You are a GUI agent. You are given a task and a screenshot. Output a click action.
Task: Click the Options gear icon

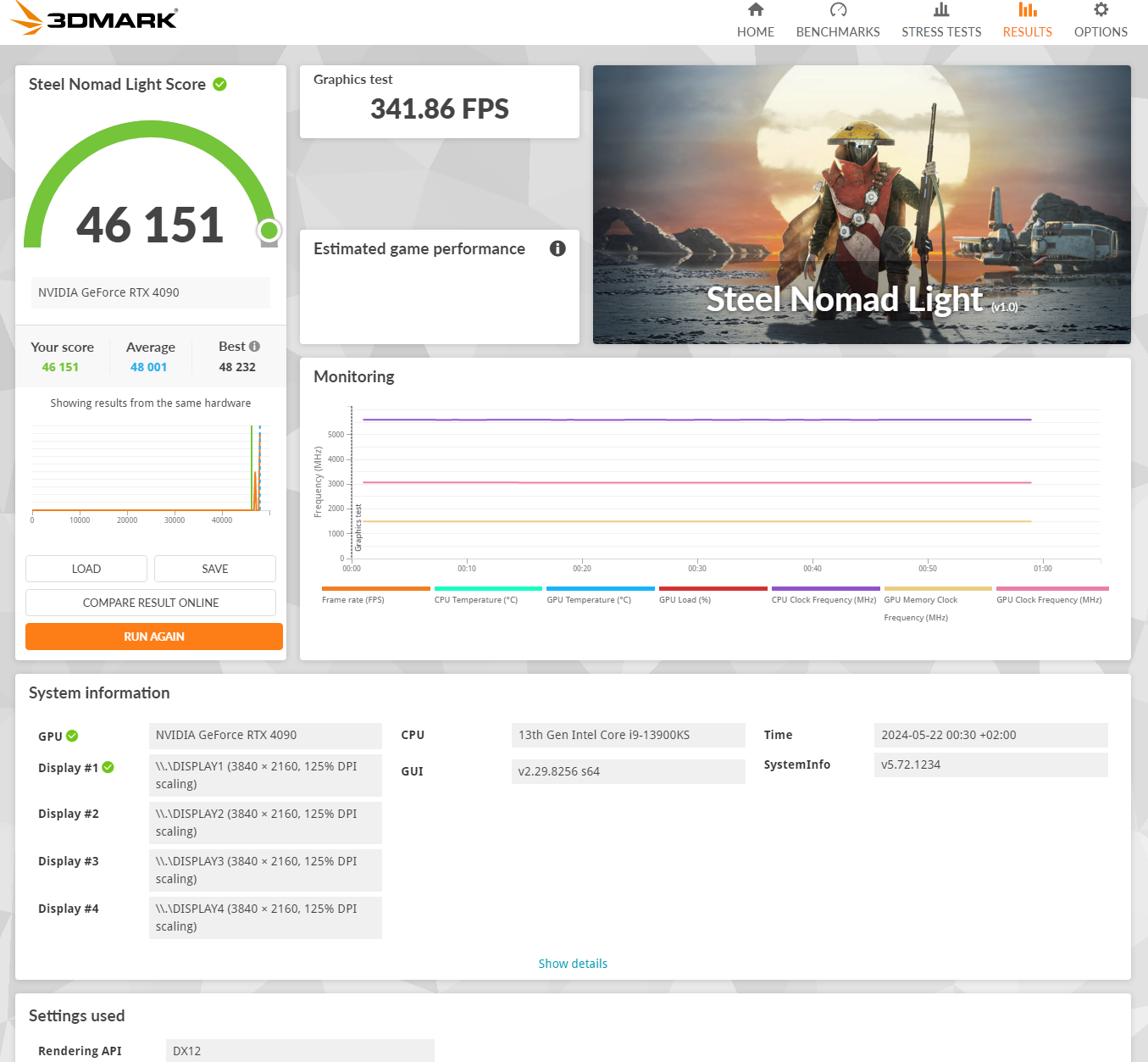click(x=1101, y=10)
